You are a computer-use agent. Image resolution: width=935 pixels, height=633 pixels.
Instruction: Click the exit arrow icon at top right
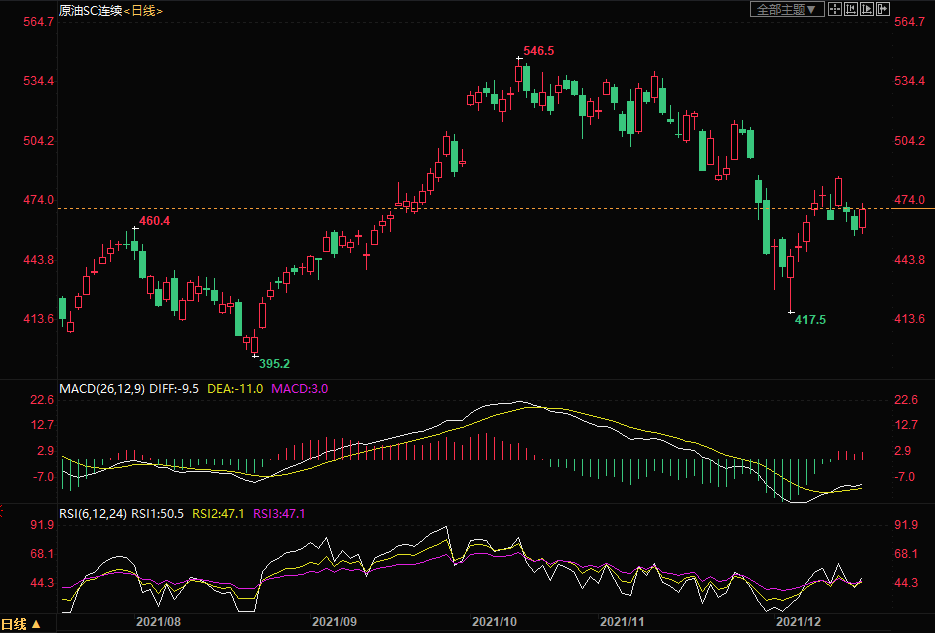click(x=883, y=9)
